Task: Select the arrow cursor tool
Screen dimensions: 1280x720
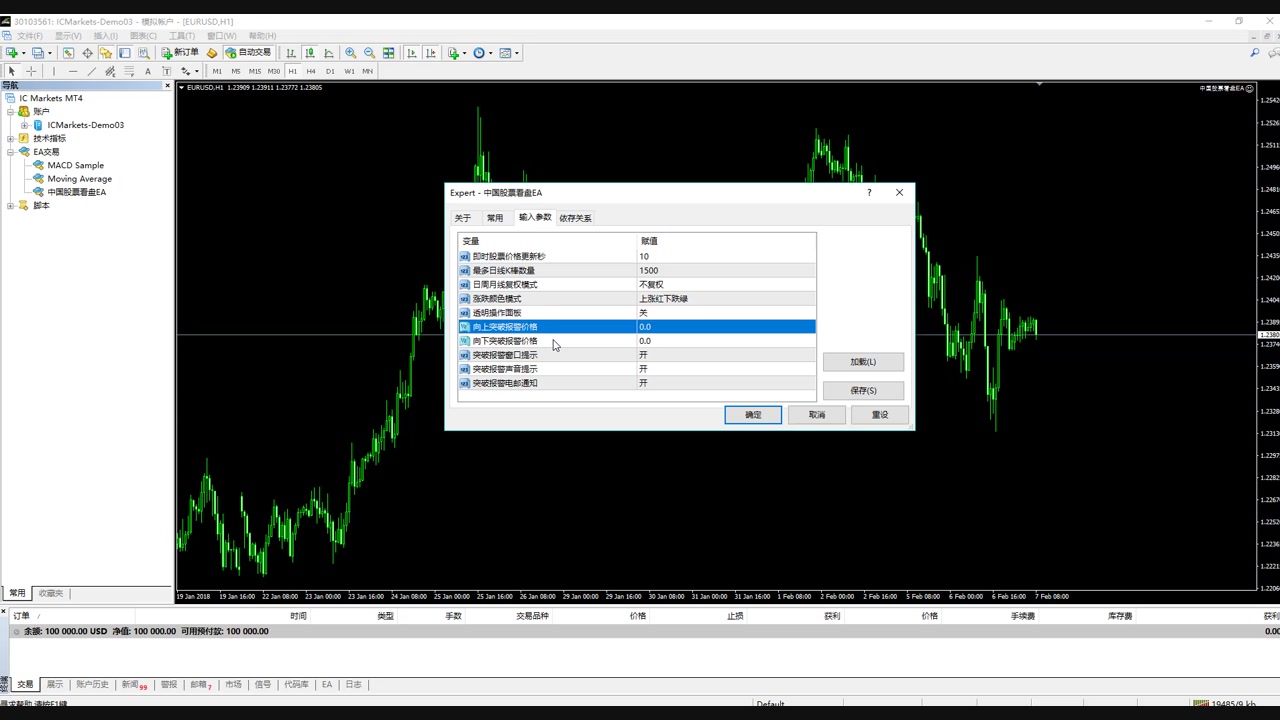Action: [x=12, y=71]
